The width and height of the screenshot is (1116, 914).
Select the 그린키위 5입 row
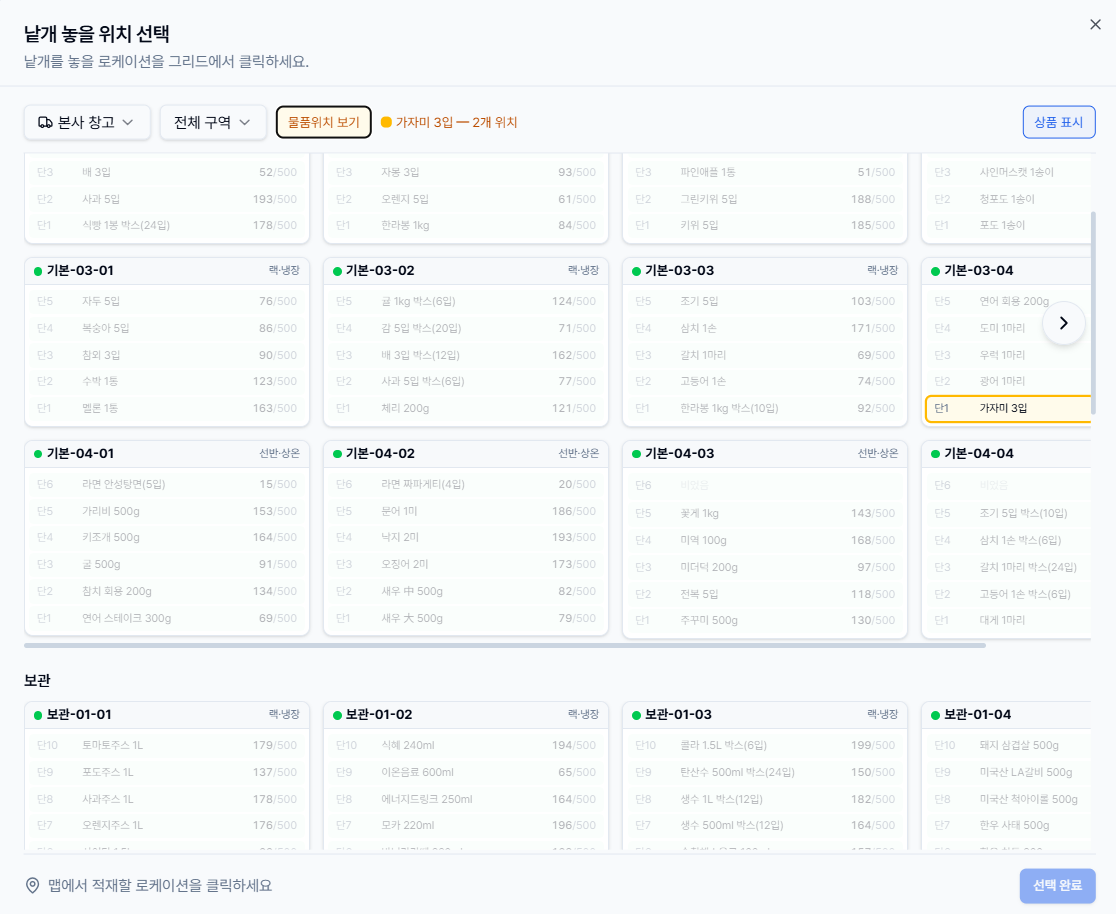point(764,199)
